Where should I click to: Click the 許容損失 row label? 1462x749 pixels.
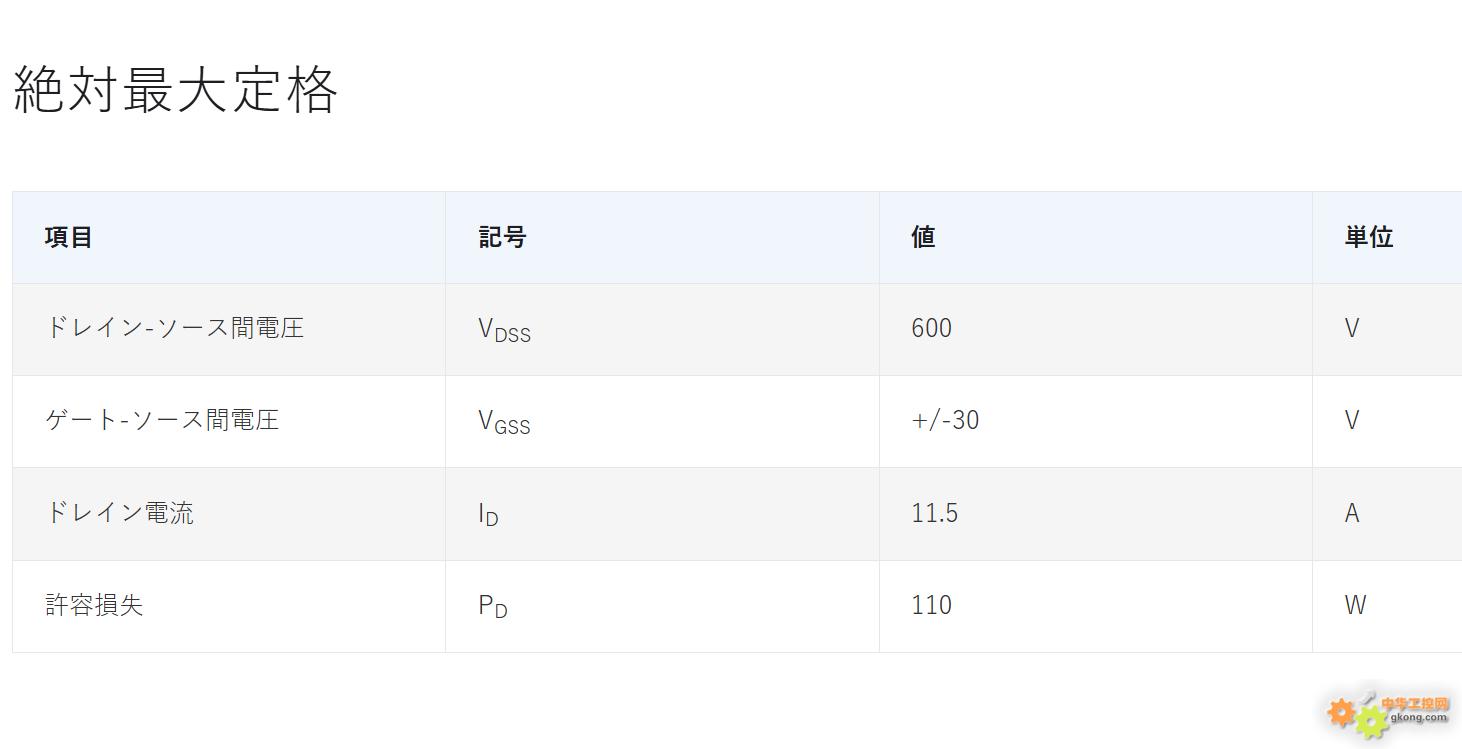(x=94, y=605)
